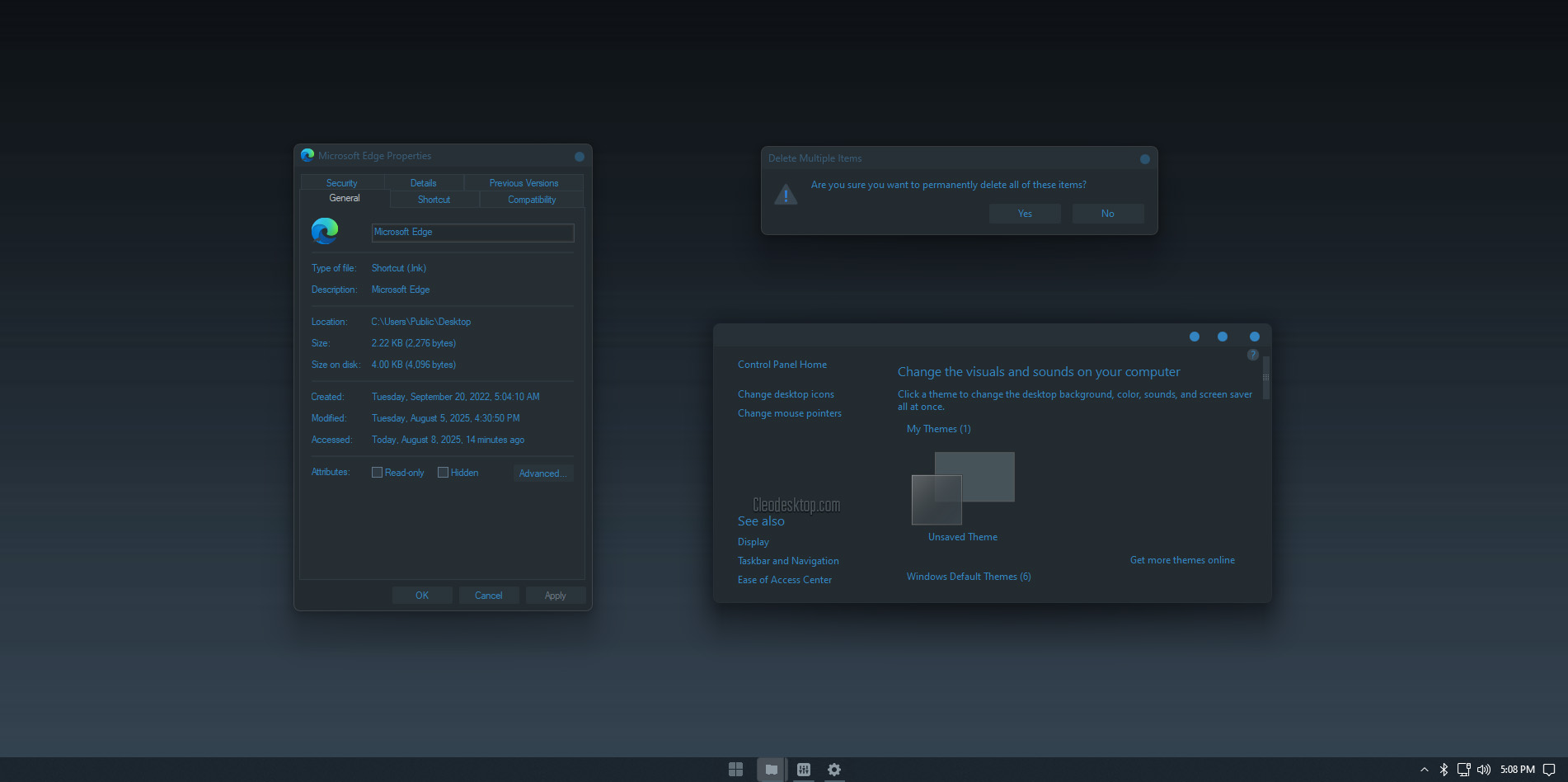The height and width of the screenshot is (782, 1568).
Task: Toggle the Hidden attribute checkbox
Action: (x=443, y=473)
